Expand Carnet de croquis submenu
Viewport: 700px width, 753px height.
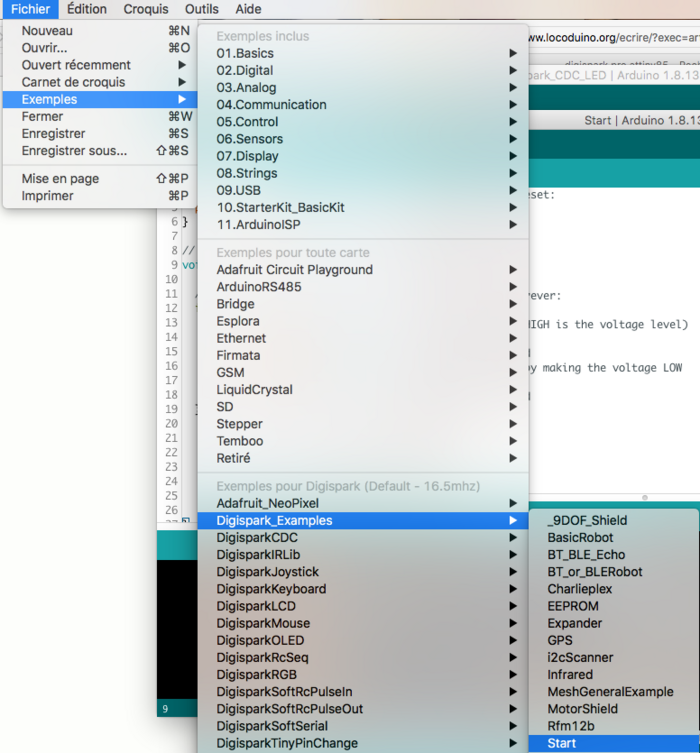(100, 82)
